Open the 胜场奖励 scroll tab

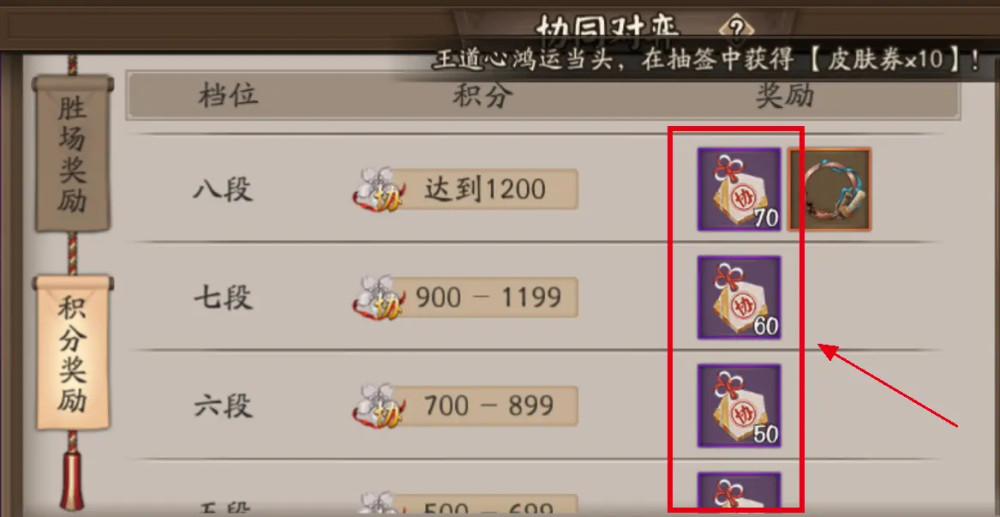(73, 154)
